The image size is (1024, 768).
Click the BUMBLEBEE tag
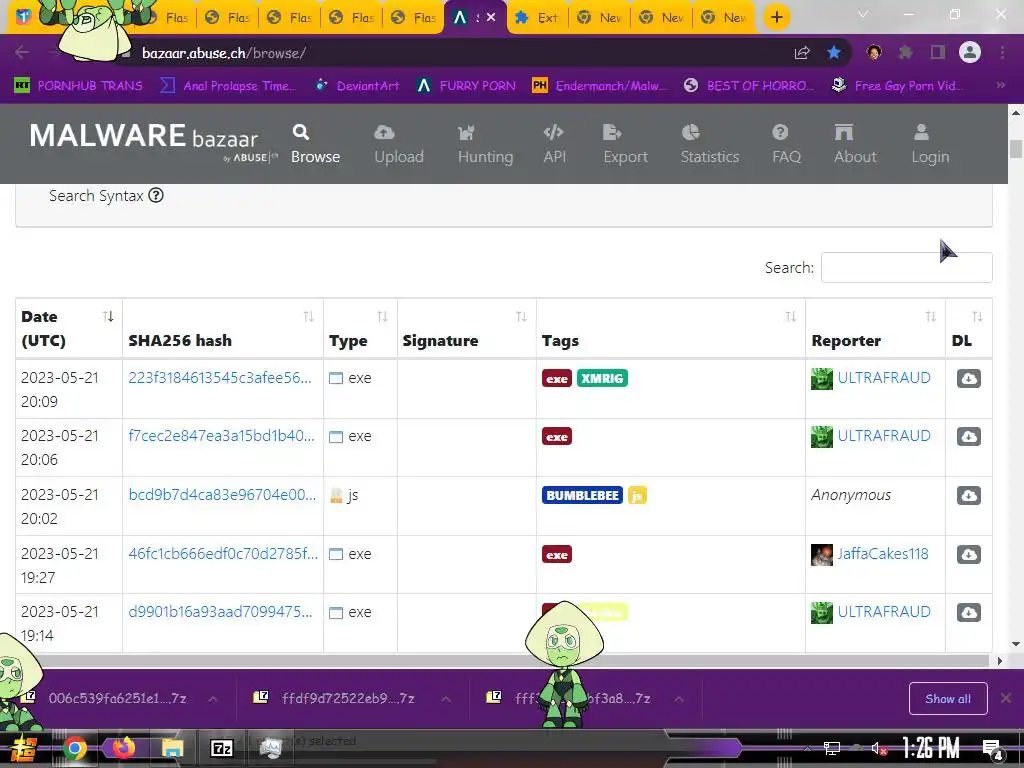click(x=582, y=495)
